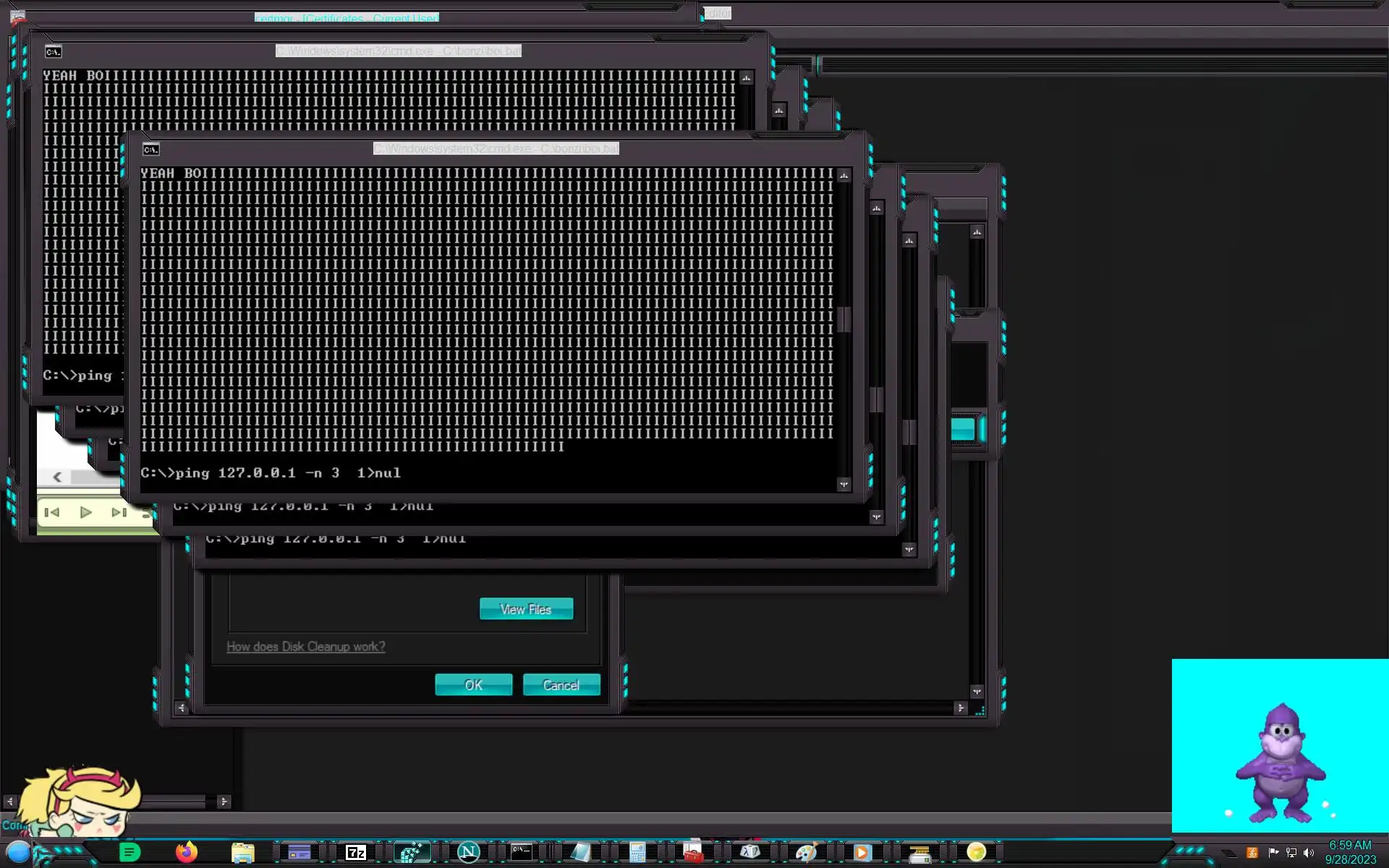Viewport: 1389px width, 868px height.
Task: Open the 7-Zip taskbar icon
Action: tap(356, 852)
